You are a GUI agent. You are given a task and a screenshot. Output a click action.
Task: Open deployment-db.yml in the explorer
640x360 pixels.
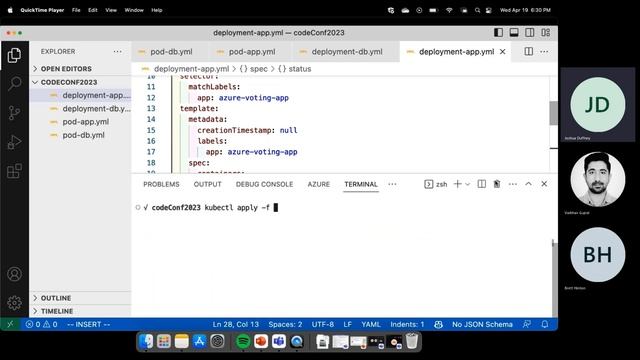point(80,109)
